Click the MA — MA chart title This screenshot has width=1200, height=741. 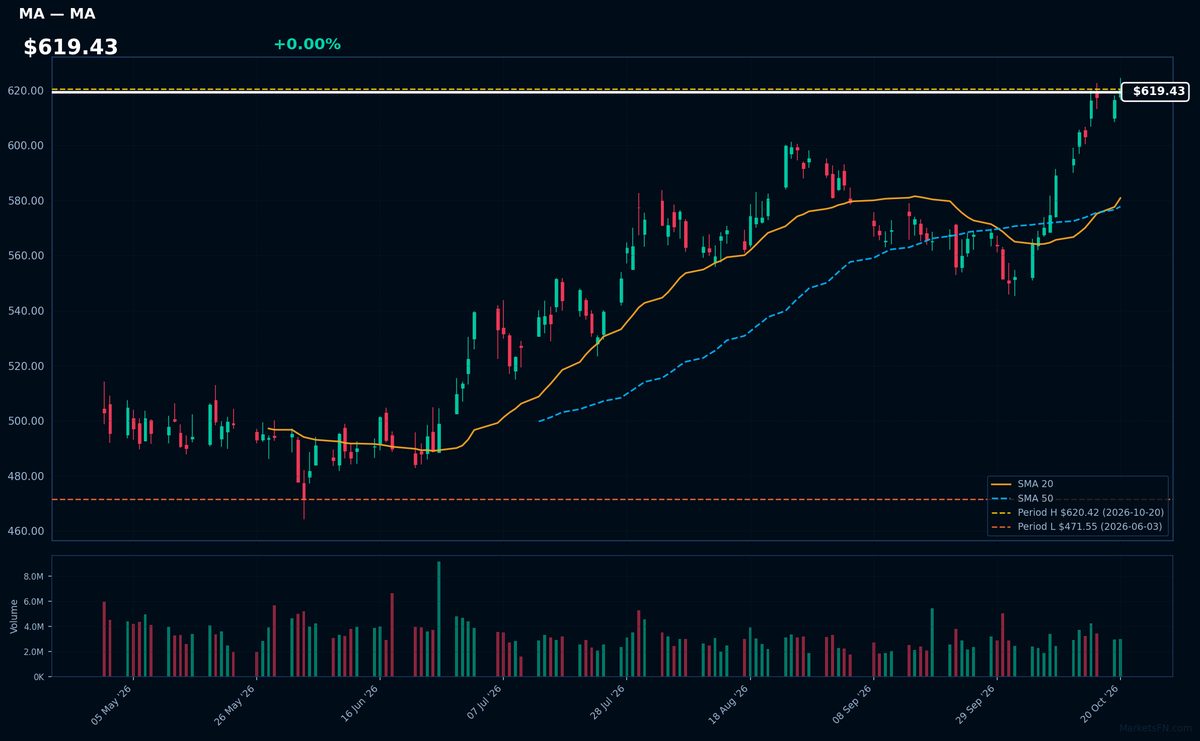[x=57, y=14]
